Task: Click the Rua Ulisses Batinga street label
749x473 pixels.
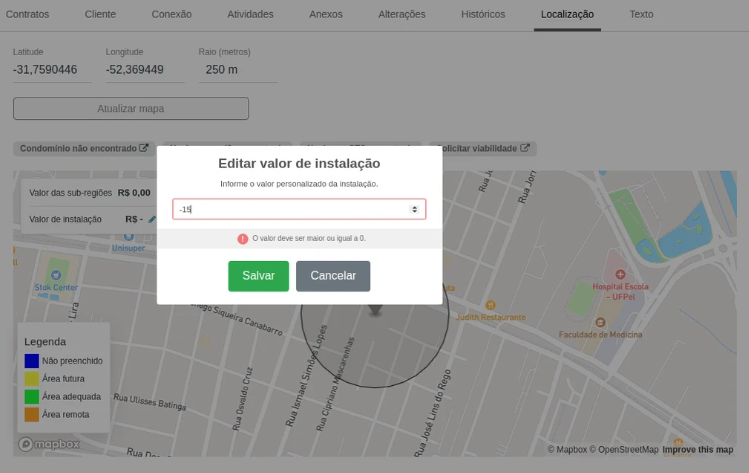Action: coord(150,402)
